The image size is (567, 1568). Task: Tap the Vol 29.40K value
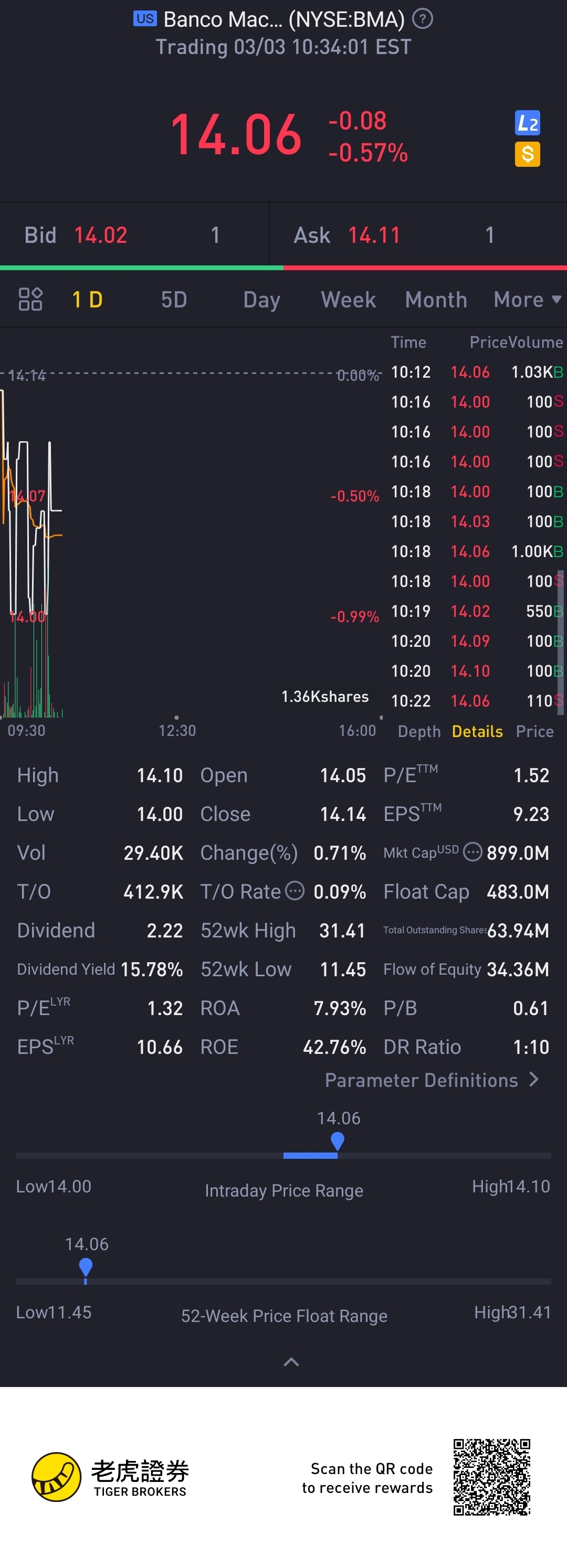pyautogui.click(x=153, y=852)
